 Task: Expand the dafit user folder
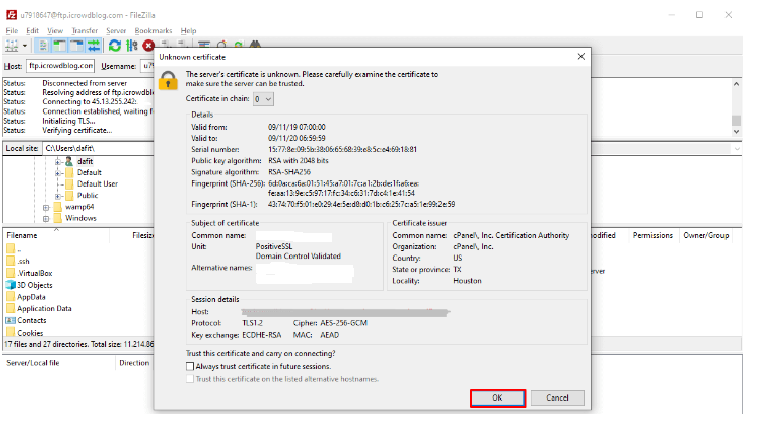coord(57,161)
